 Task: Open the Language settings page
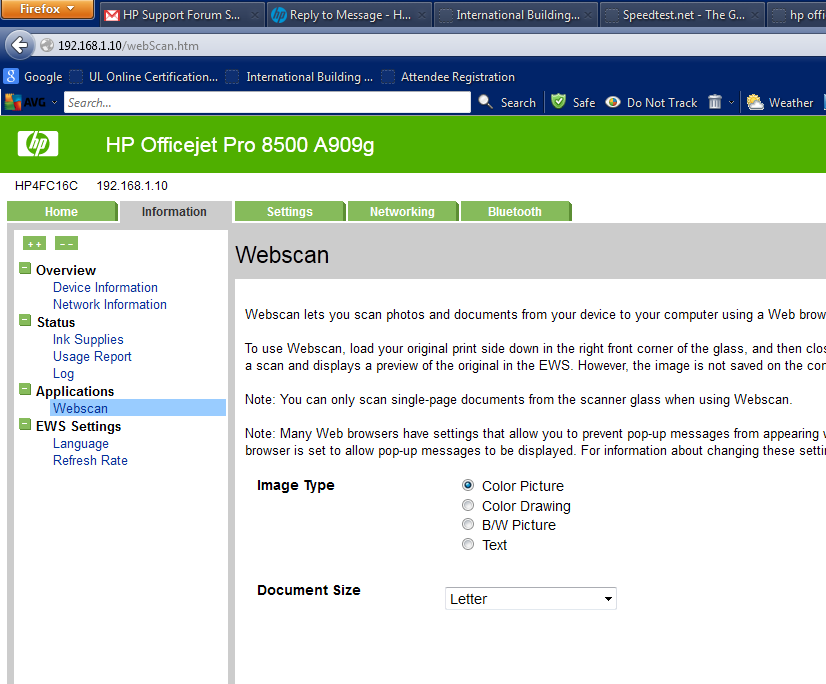[81, 443]
